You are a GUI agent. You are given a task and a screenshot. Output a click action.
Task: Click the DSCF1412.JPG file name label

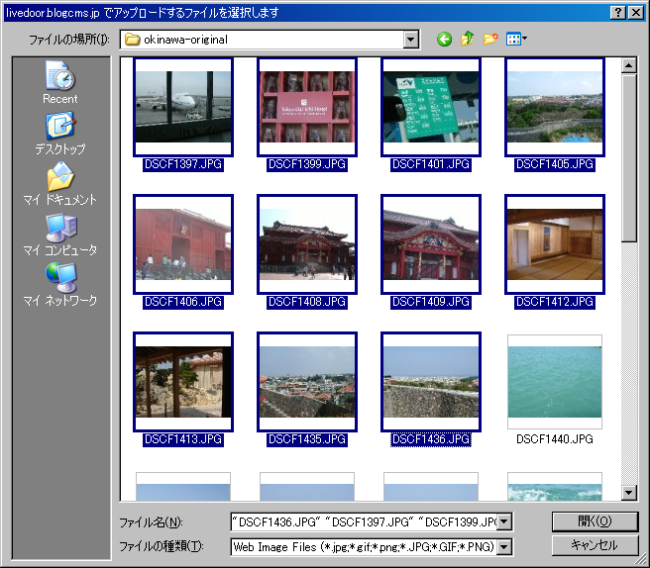(555, 302)
